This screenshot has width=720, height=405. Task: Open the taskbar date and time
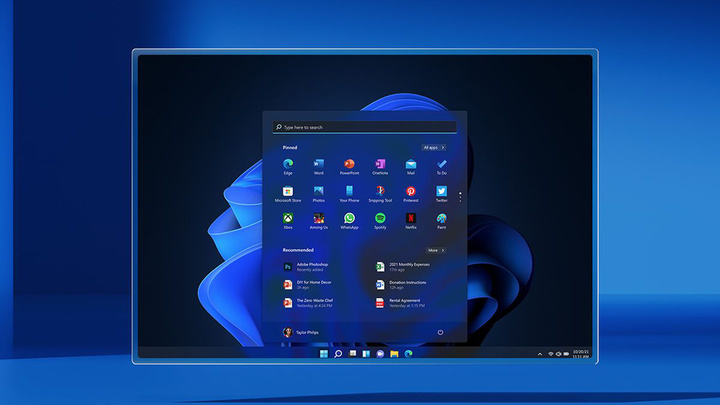pyautogui.click(x=580, y=354)
